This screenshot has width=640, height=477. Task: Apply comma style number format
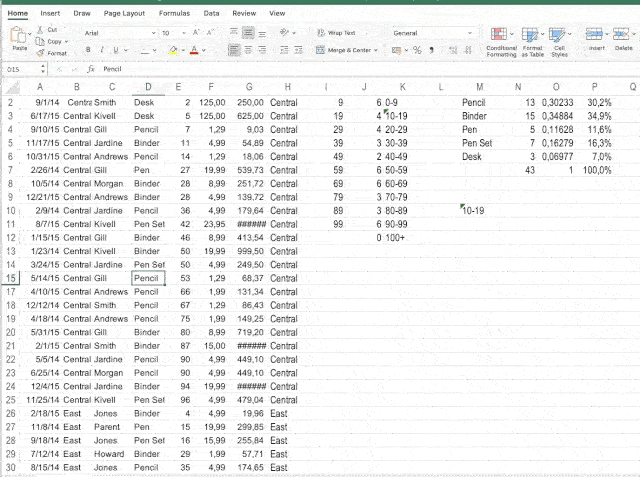point(431,50)
